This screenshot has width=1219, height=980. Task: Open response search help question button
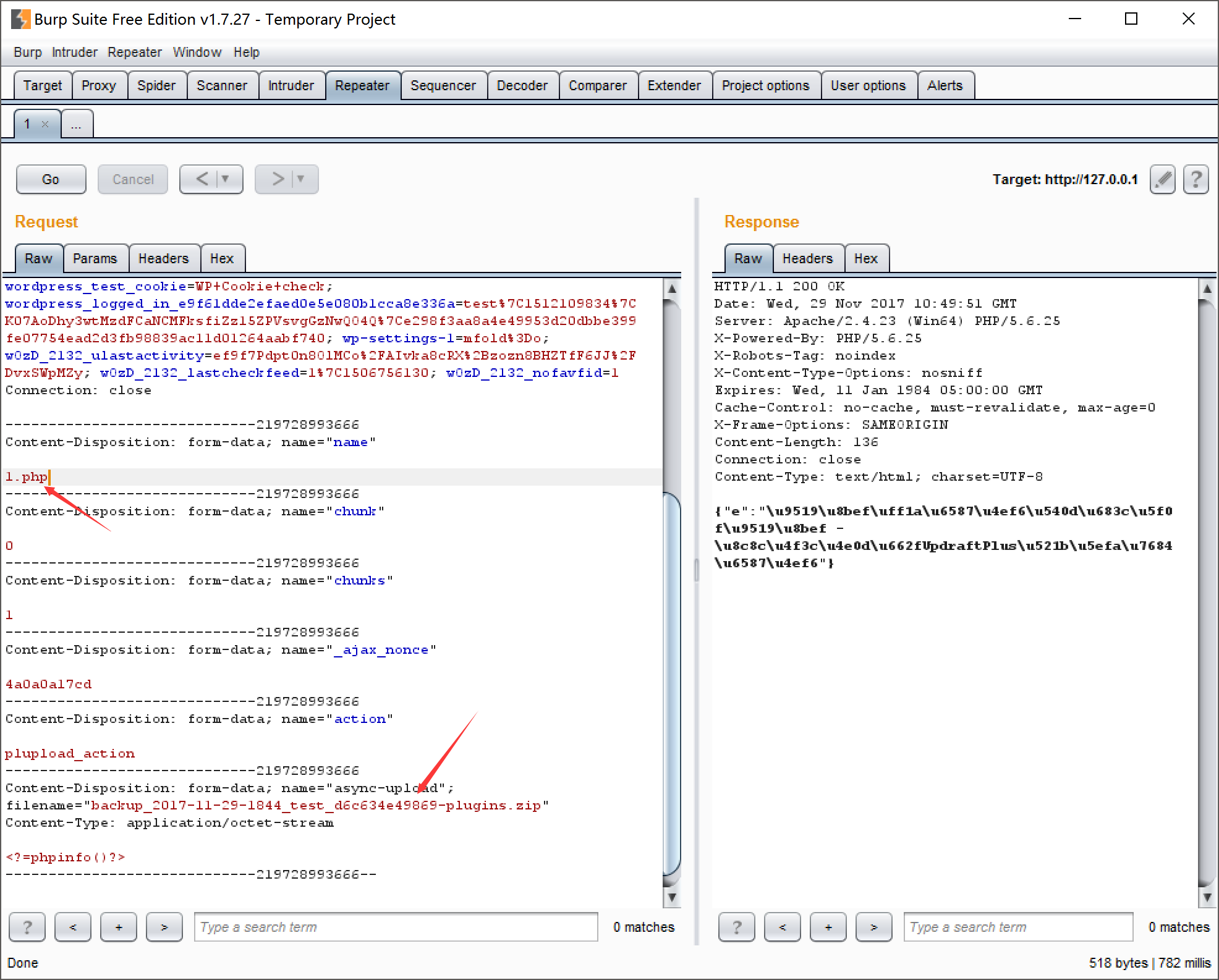coord(737,927)
